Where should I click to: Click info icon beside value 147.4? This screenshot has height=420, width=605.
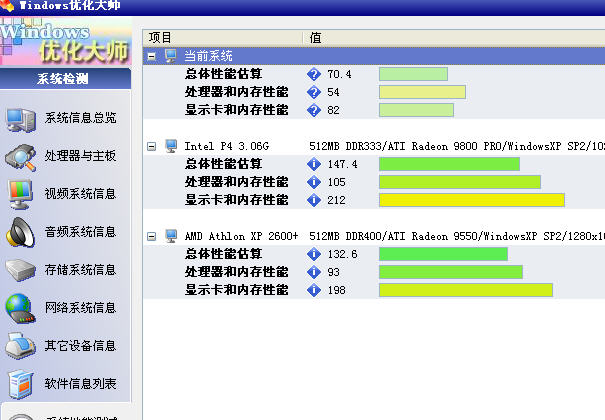[314, 164]
